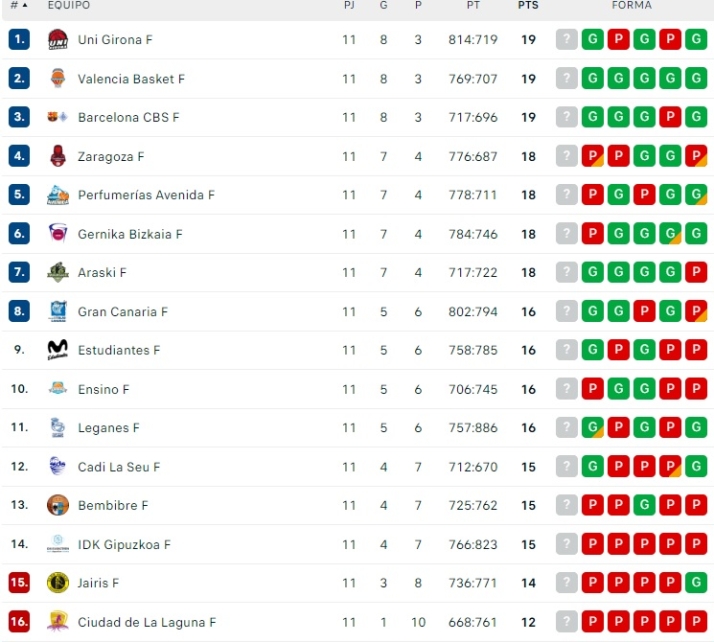Click the Estudiantes F team logo
The image size is (714, 642).
(x=58, y=350)
